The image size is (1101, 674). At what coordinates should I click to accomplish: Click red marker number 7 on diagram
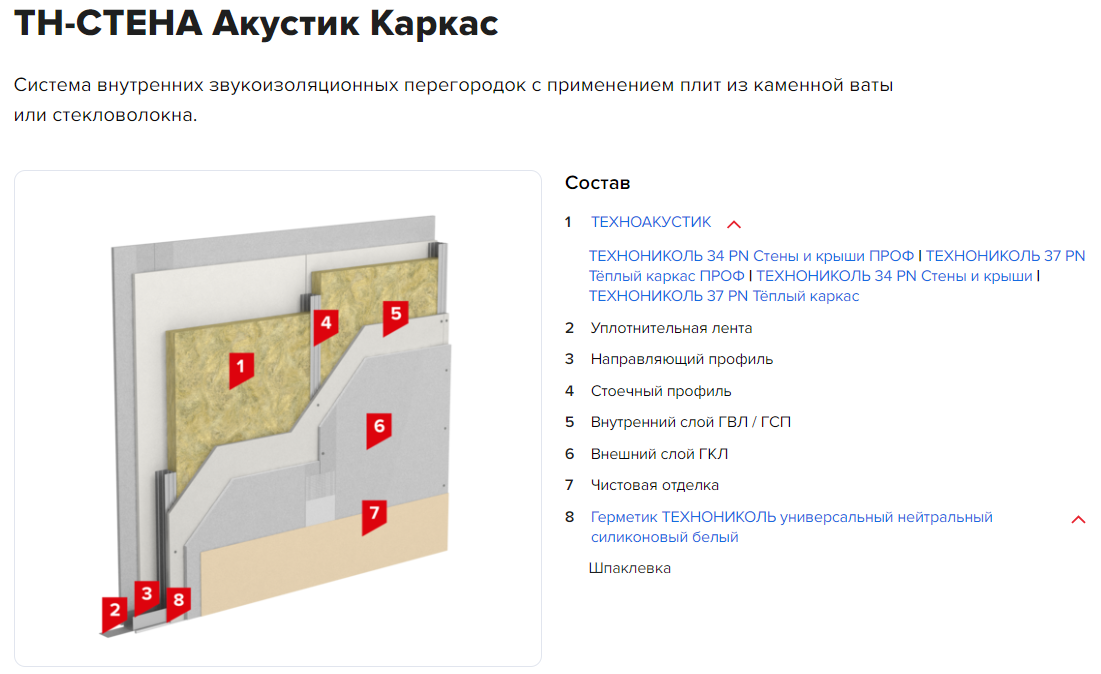click(x=374, y=517)
